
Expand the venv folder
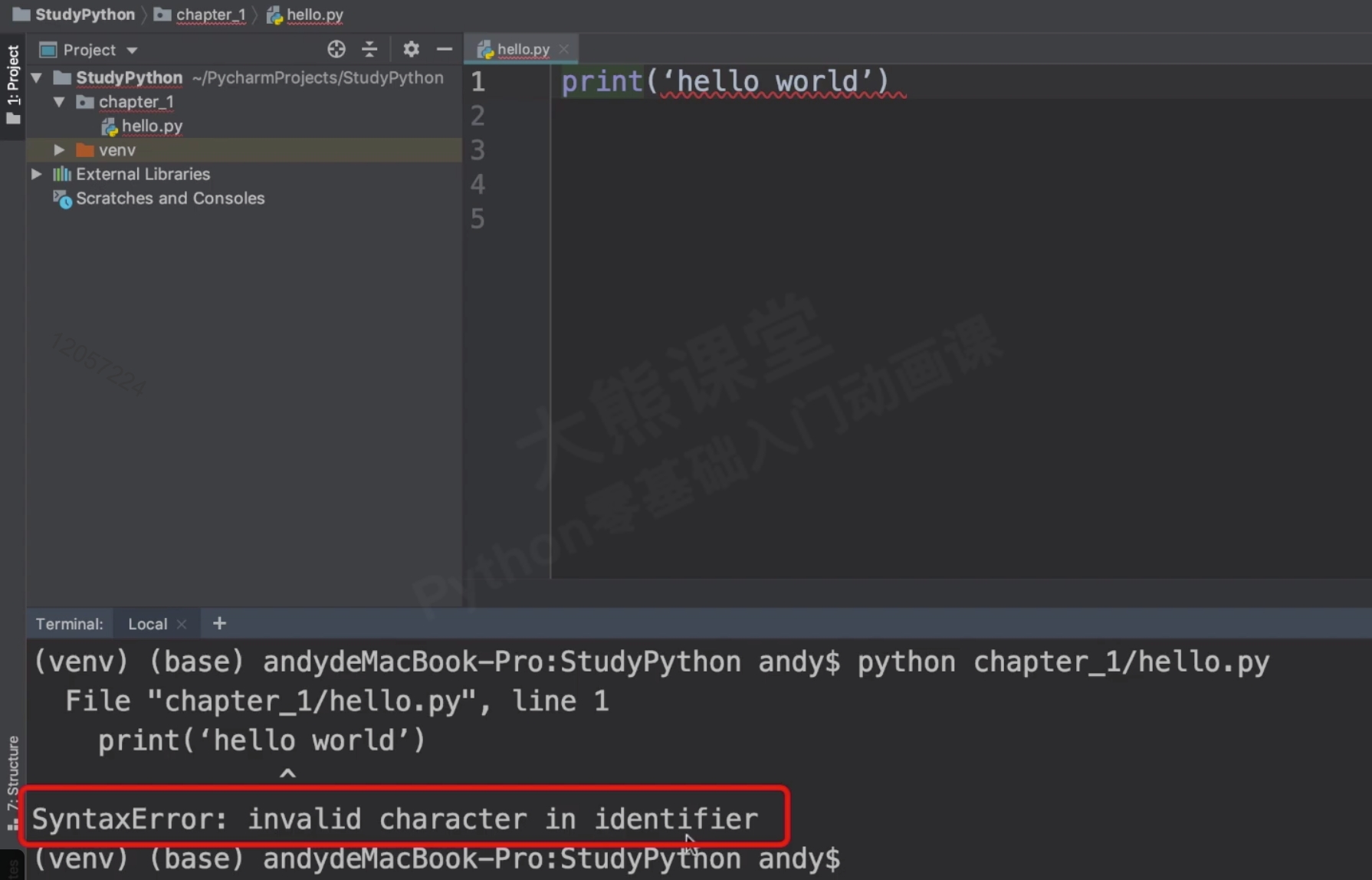pyautogui.click(x=59, y=150)
